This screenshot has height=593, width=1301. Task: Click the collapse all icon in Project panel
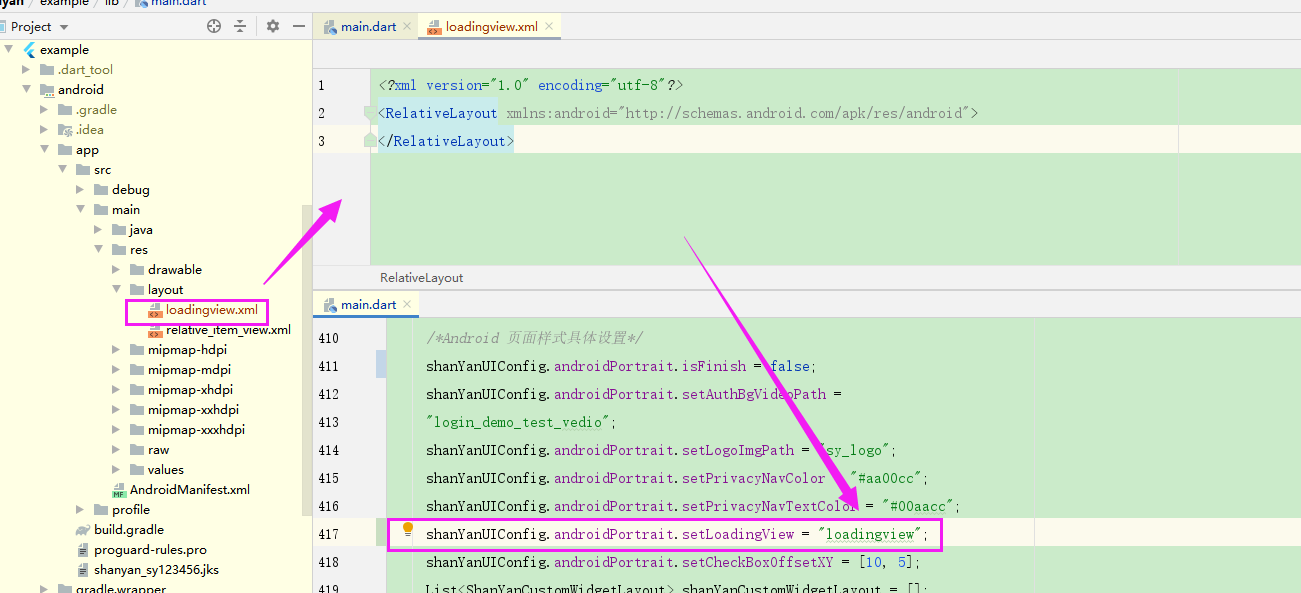pos(241,27)
